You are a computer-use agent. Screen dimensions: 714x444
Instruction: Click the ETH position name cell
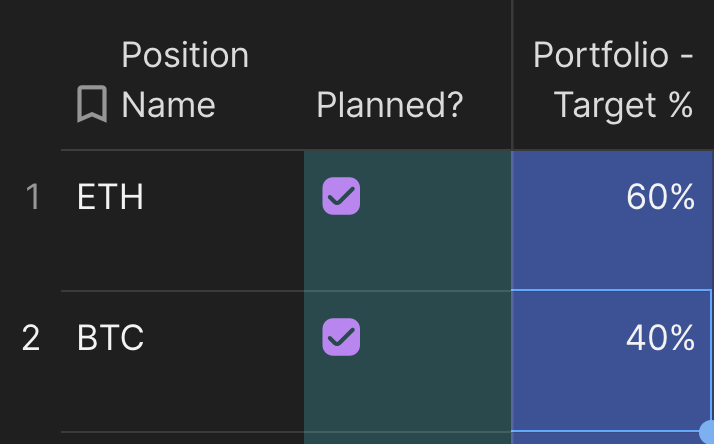pos(111,198)
